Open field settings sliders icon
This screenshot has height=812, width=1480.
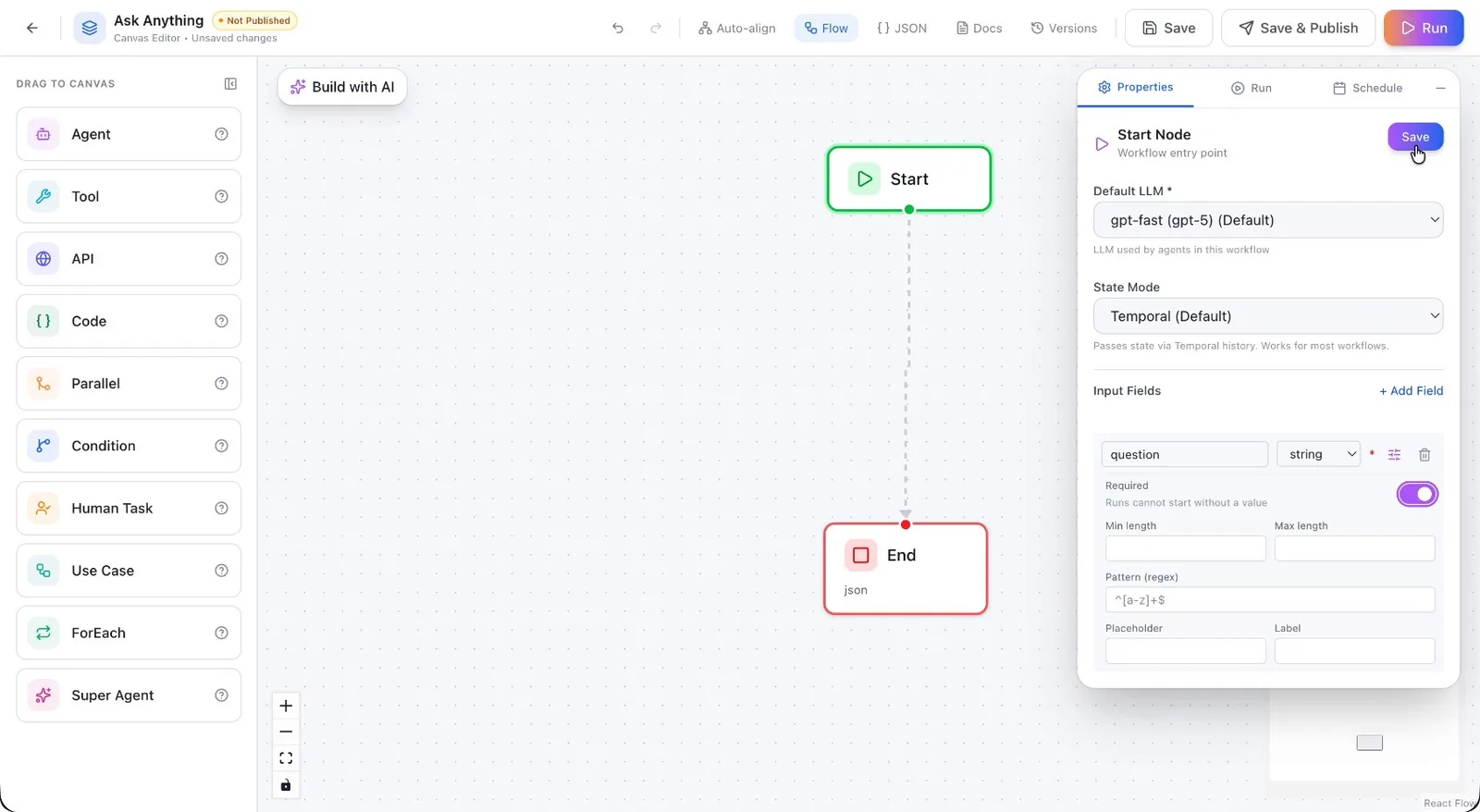point(1395,454)
